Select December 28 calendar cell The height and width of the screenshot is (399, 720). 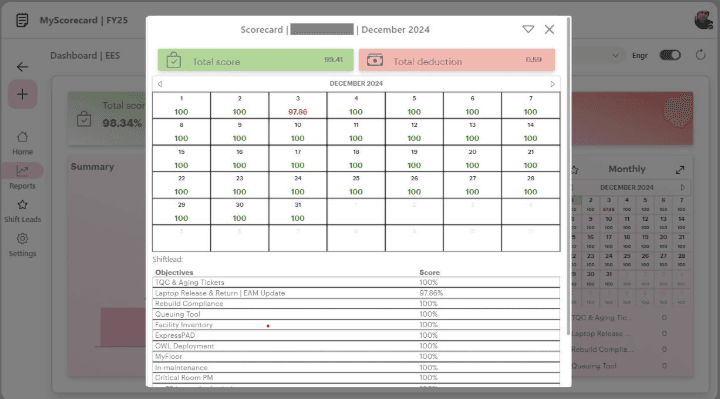click(x=530, y=185)
